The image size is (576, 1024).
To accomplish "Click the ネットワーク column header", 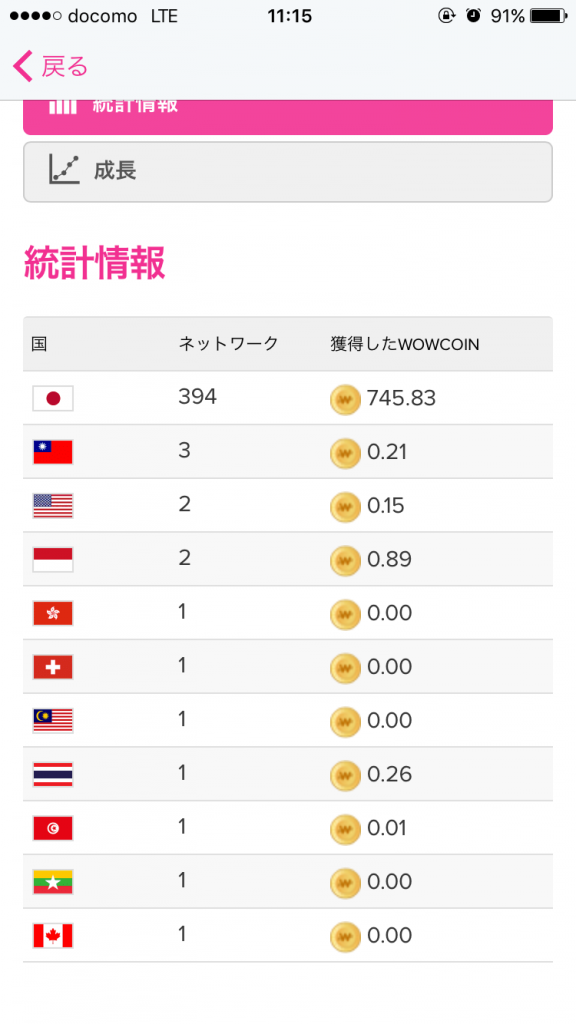I will (229, 344).
